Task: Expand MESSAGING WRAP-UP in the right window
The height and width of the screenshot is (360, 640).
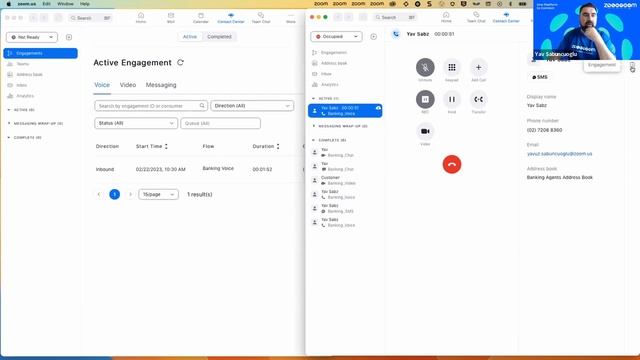Action: (313, 126)
